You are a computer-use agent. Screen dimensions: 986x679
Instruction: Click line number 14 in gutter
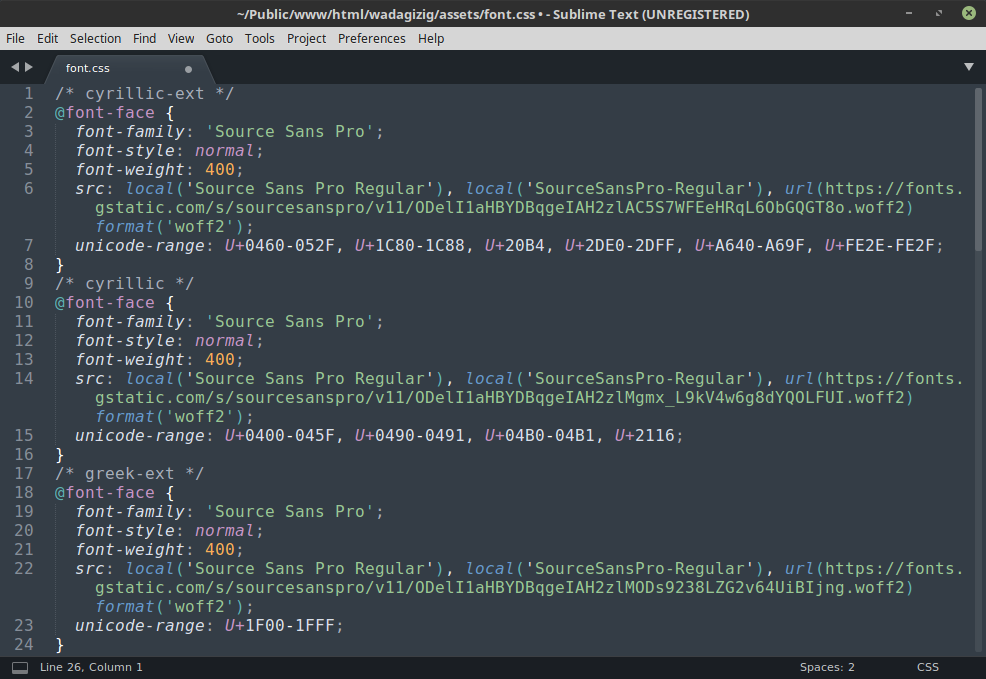[x=24, y=378]
